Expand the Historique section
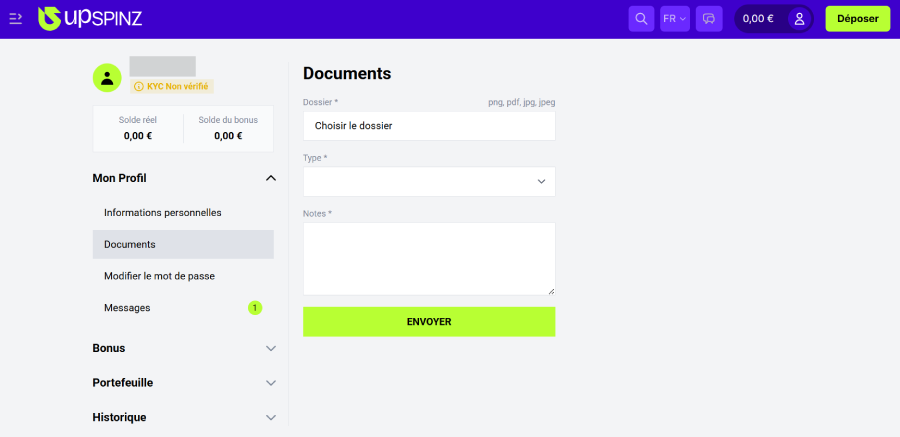Viewport: 900px width, 437px height. 270,417
